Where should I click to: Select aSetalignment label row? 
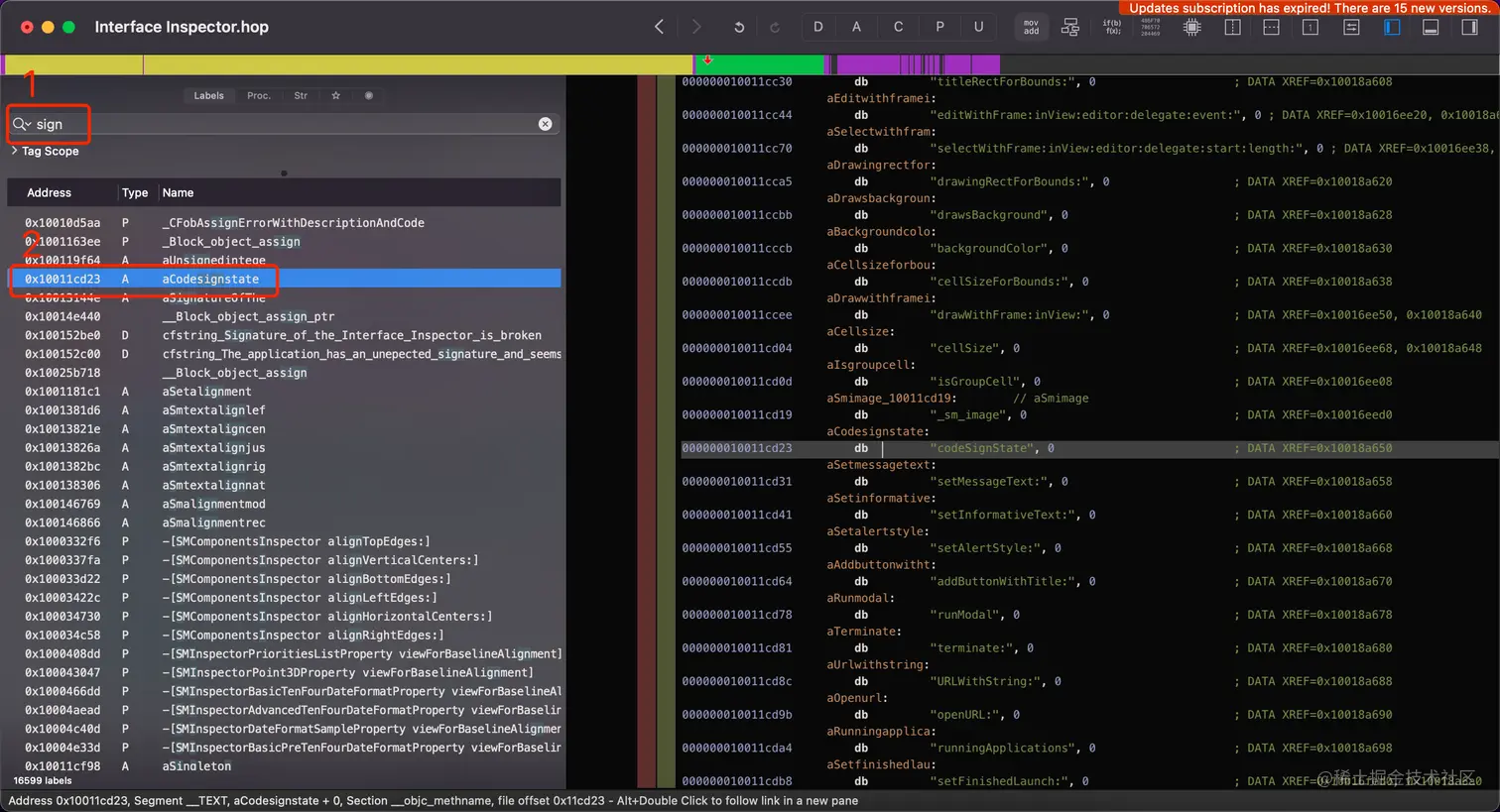point(285,392)
